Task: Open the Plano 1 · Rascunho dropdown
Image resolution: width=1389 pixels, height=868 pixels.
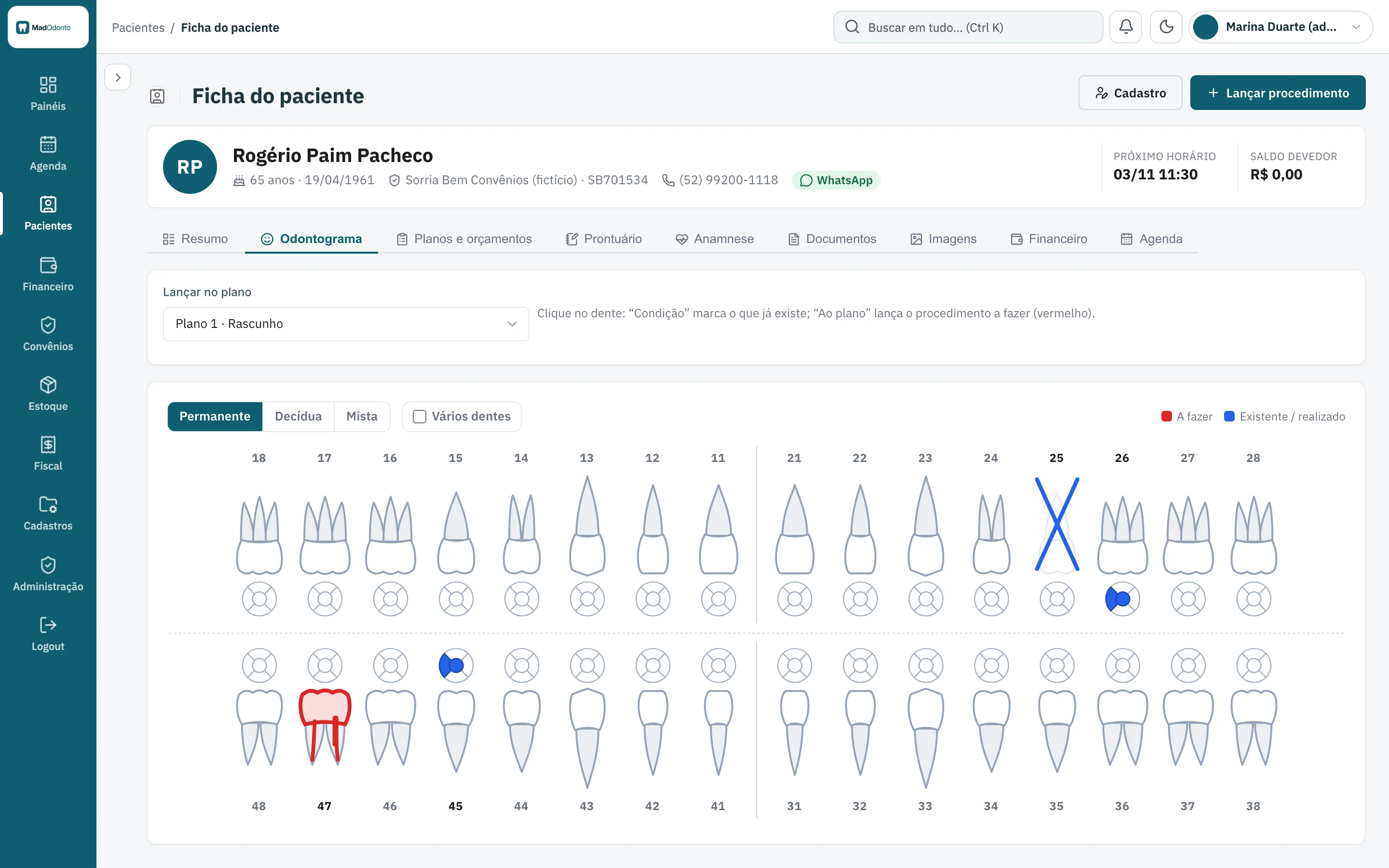Action: pos(346,324)
